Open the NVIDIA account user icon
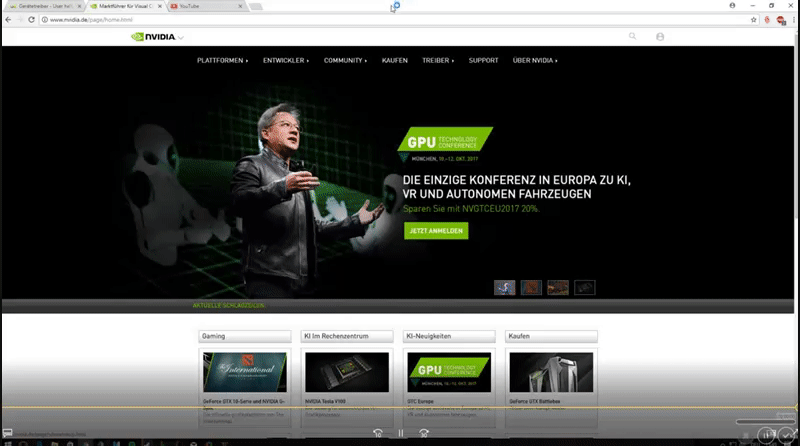The image size is (800, 446). click(x=660, y=37)
